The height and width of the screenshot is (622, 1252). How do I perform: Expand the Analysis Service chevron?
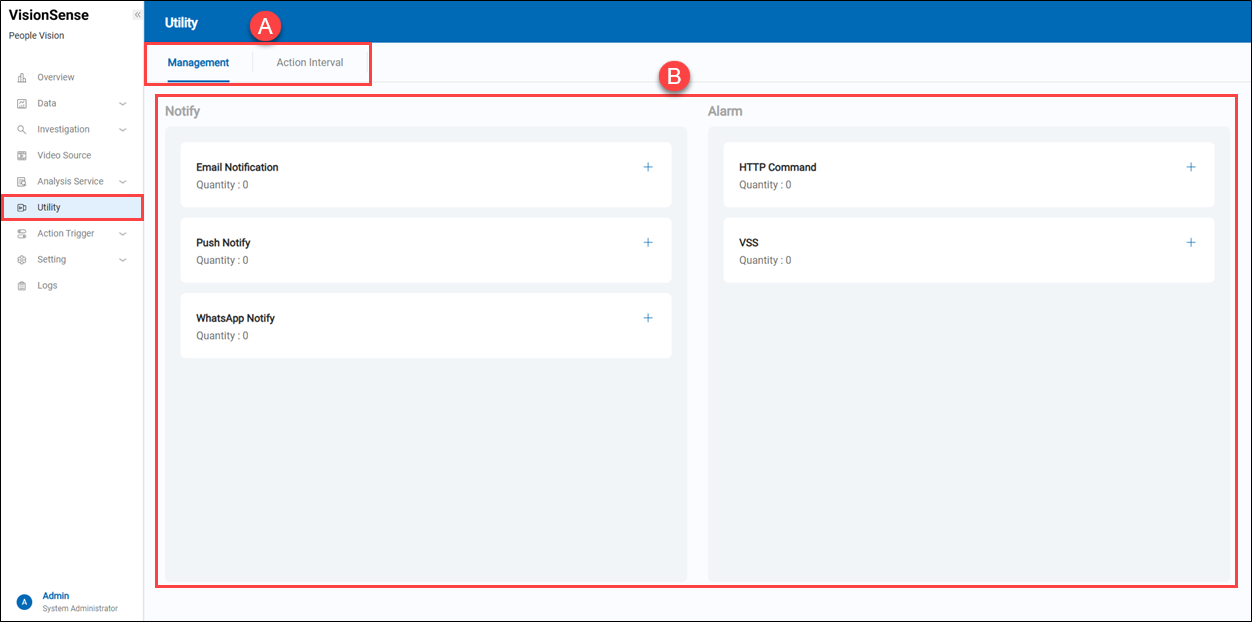click(x=123, y=182)
